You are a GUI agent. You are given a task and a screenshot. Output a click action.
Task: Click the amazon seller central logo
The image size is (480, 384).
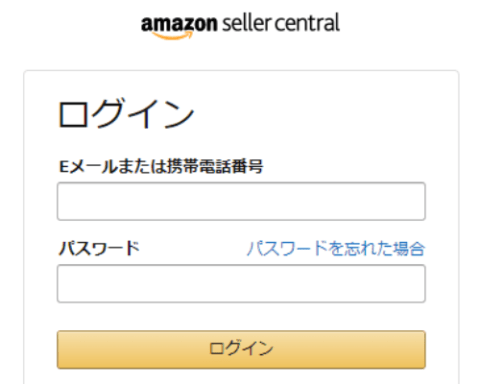240,25
